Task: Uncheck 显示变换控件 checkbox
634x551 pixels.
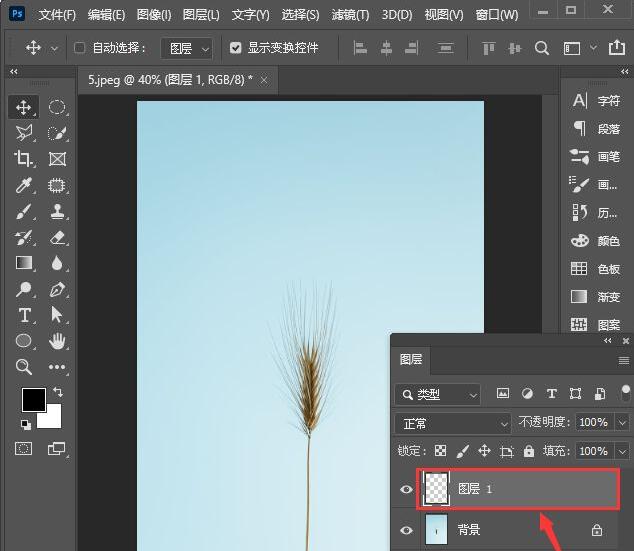Action: tap(235, 48)
